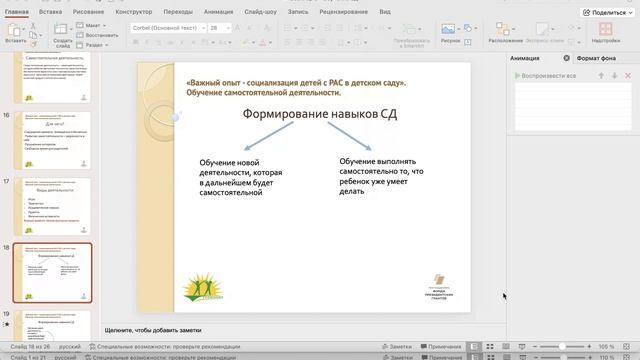Click the Рисунок picture icon

tap(448, 29)
